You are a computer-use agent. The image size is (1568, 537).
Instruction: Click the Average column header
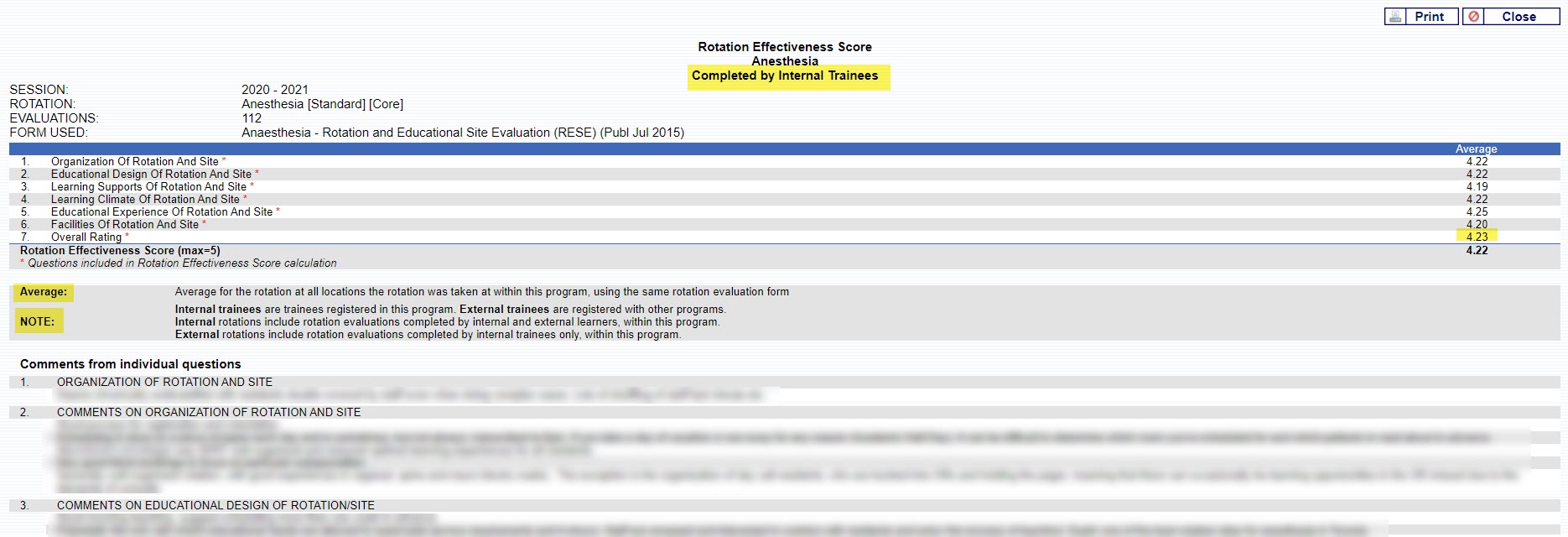[1476, 149]
